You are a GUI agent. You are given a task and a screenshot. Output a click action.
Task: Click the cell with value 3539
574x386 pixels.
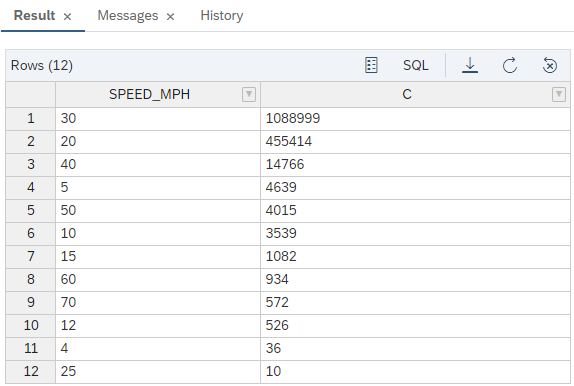(415, 234)
